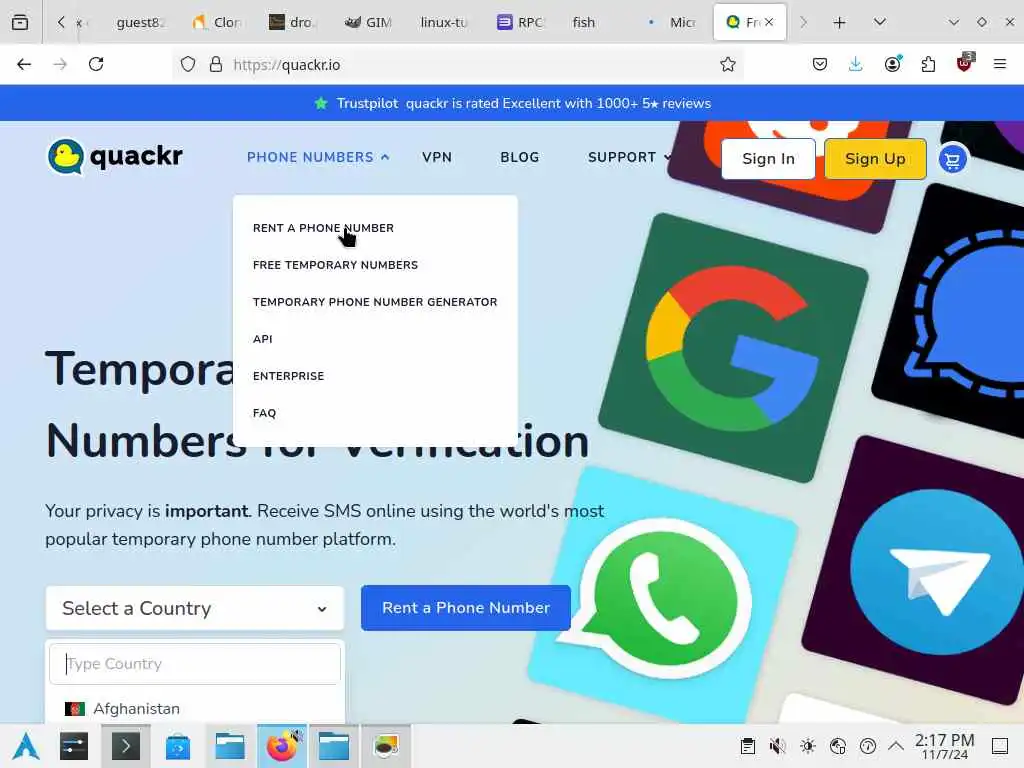Switch to the guest8 tab

coord(139,22)
